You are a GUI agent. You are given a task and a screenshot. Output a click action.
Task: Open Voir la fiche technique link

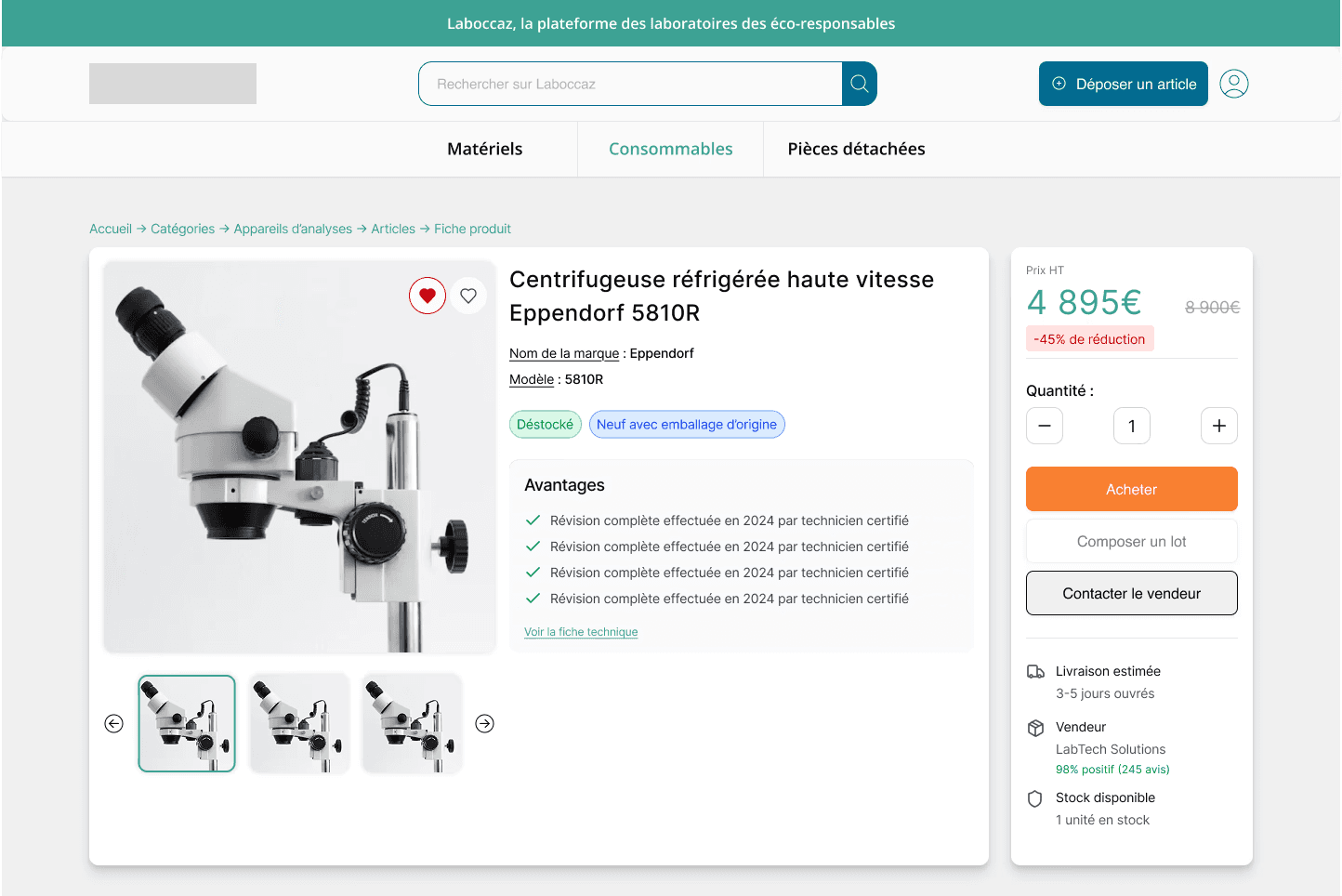point(581,632)
